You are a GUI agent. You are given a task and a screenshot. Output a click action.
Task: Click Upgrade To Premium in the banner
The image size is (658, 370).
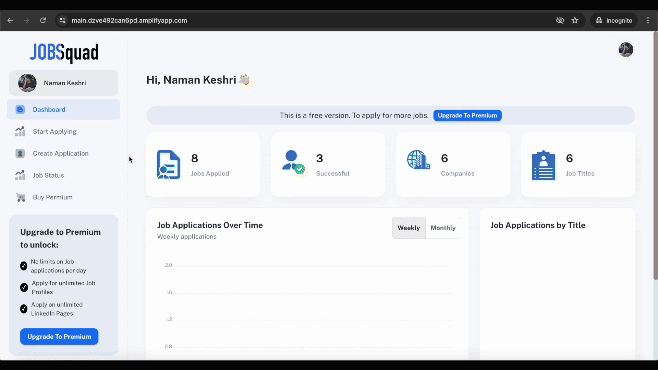[467, 115]
